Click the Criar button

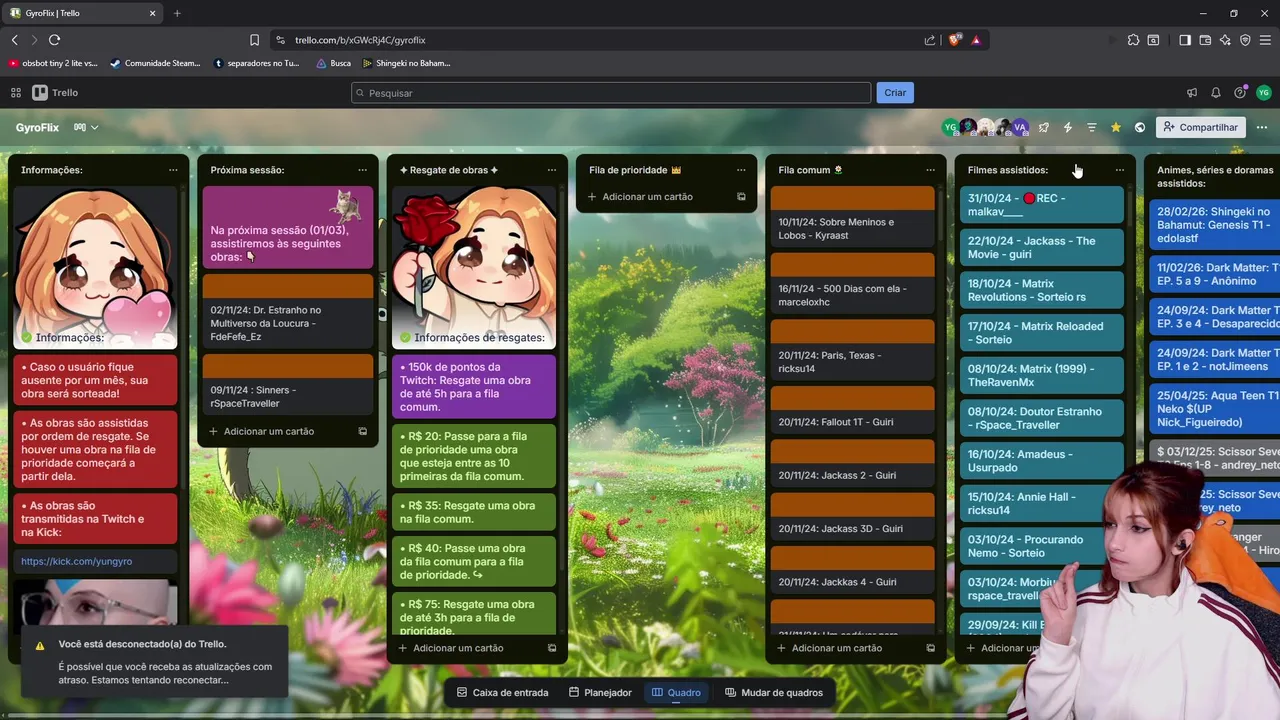pos(895,93)
